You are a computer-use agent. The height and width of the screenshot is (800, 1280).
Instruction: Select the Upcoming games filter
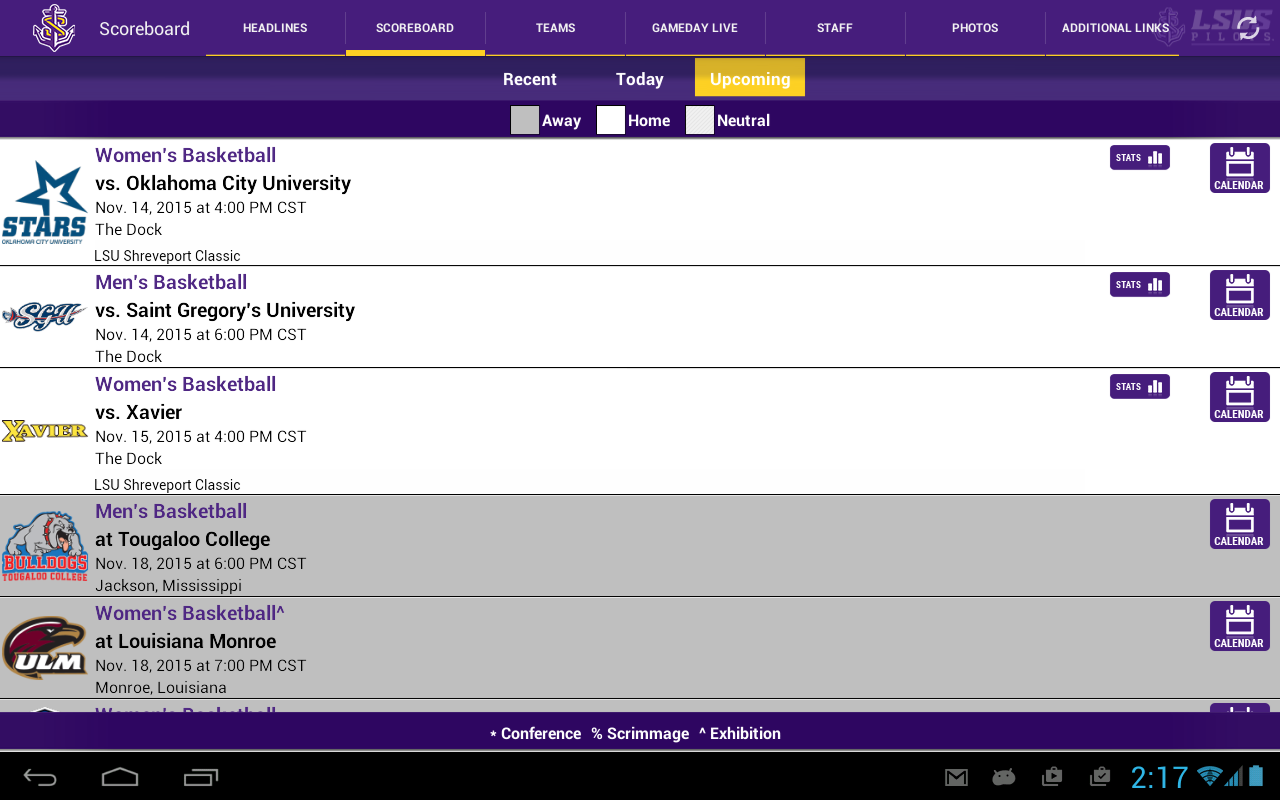point(750,78)
